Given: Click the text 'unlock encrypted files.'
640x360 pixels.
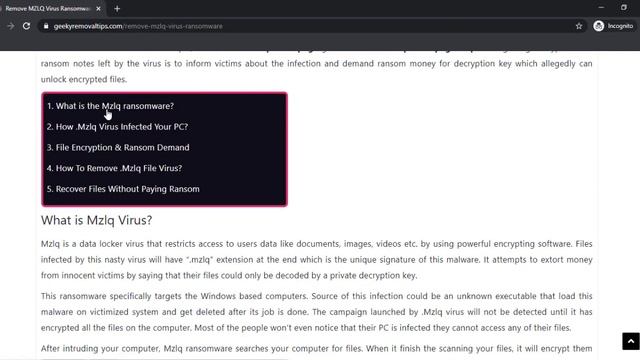Looking at the screenshot, I should (84, 80).
